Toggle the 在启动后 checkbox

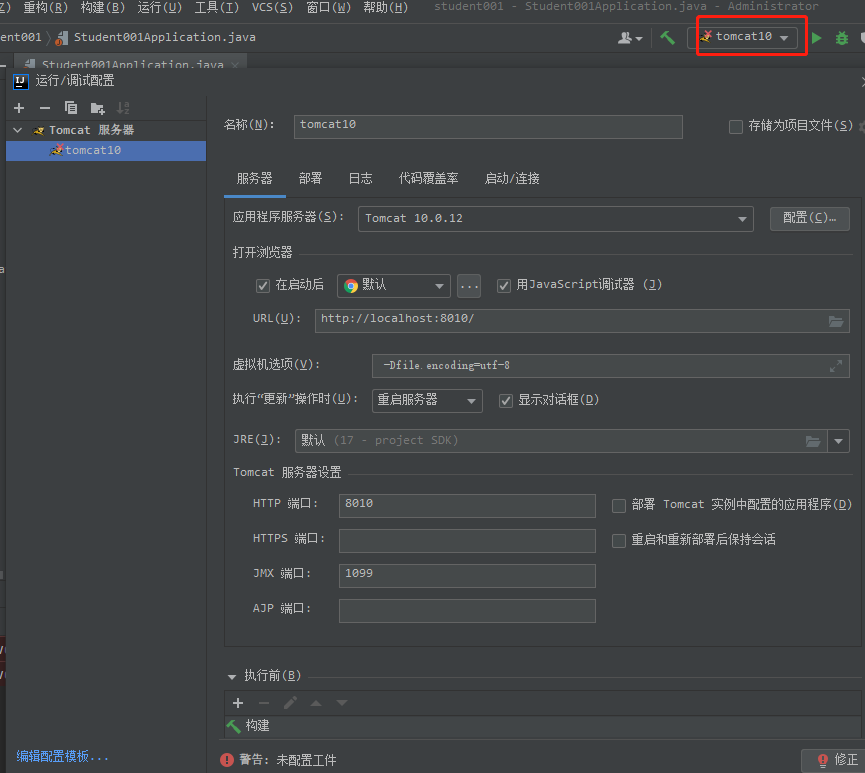pos(263,286)
